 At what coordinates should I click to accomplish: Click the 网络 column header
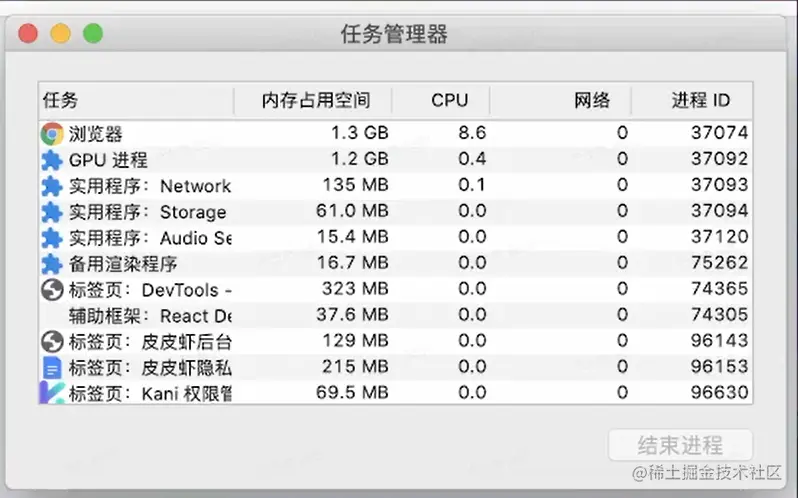(x=592, y=101)
